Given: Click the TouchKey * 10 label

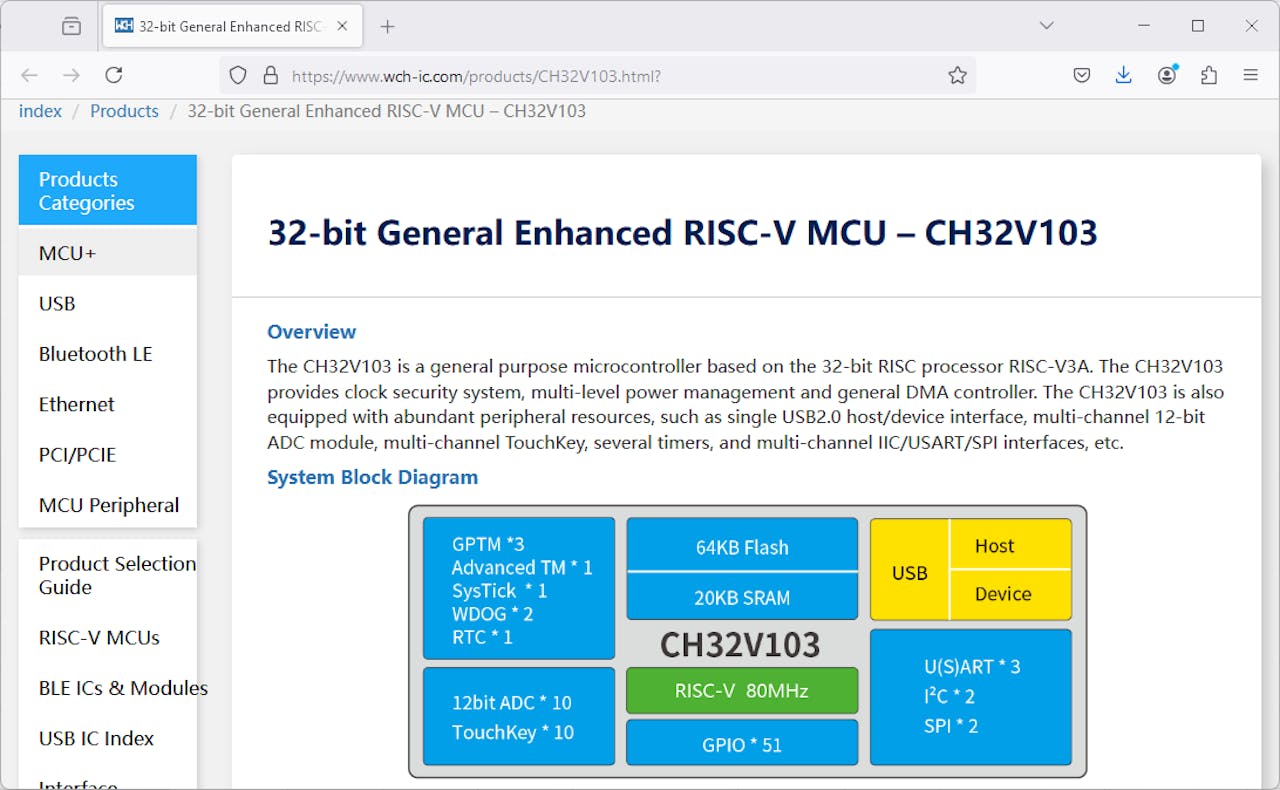Looking at the screenshot, I should (x=513, y=733).
